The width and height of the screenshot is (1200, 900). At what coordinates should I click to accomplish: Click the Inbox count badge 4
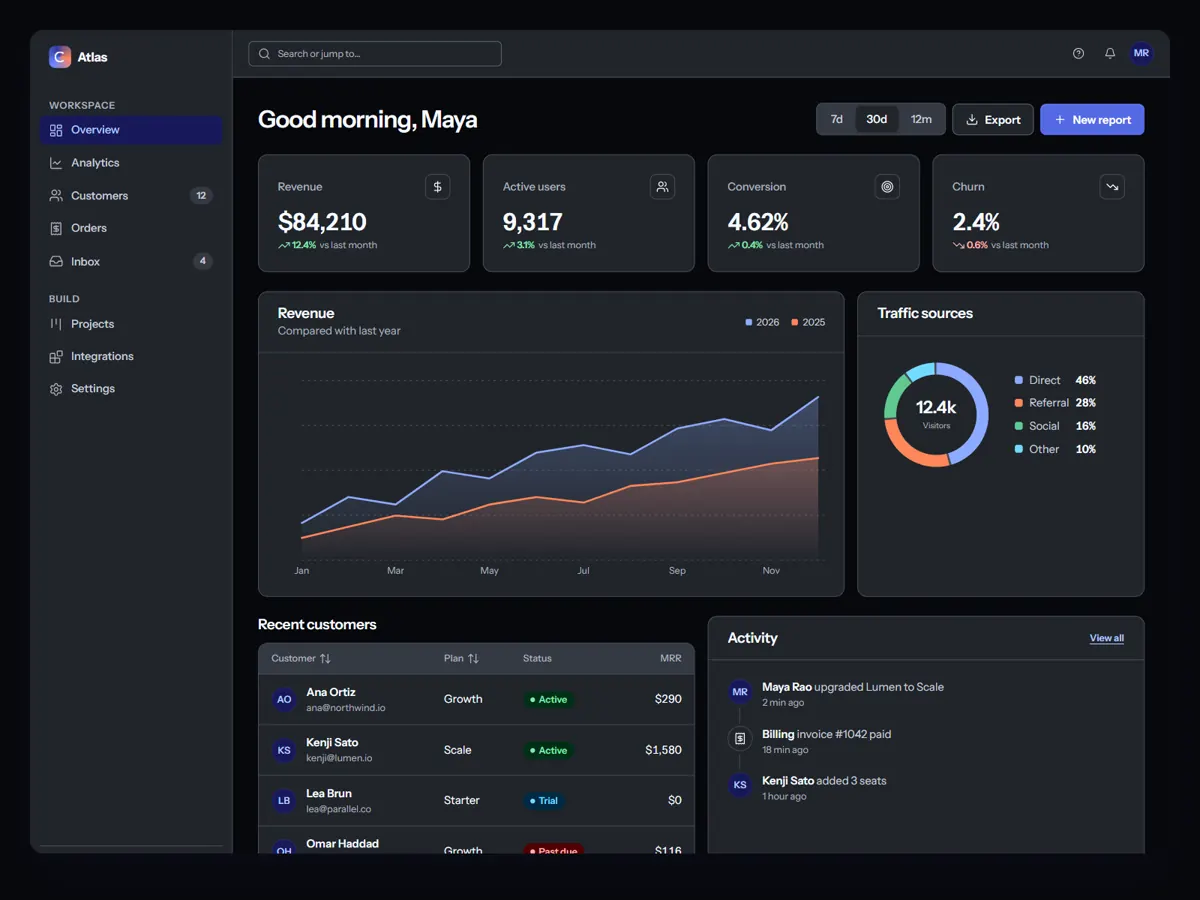coord(203,261)
